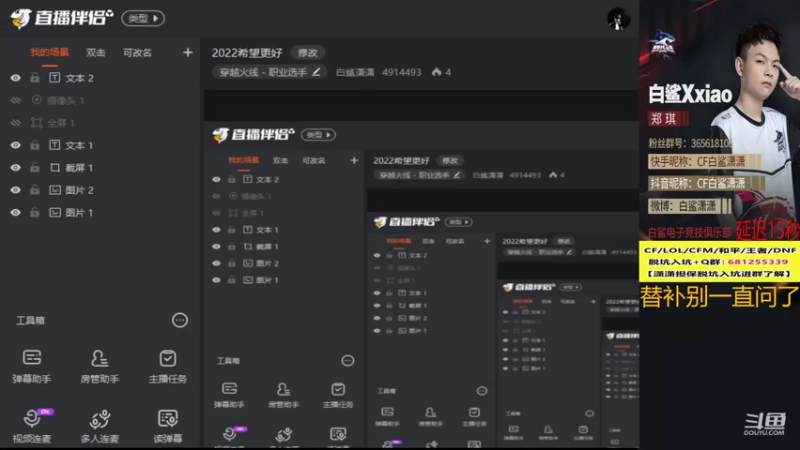Open the 工具箱 more options circle

click(x=180, y=320)
